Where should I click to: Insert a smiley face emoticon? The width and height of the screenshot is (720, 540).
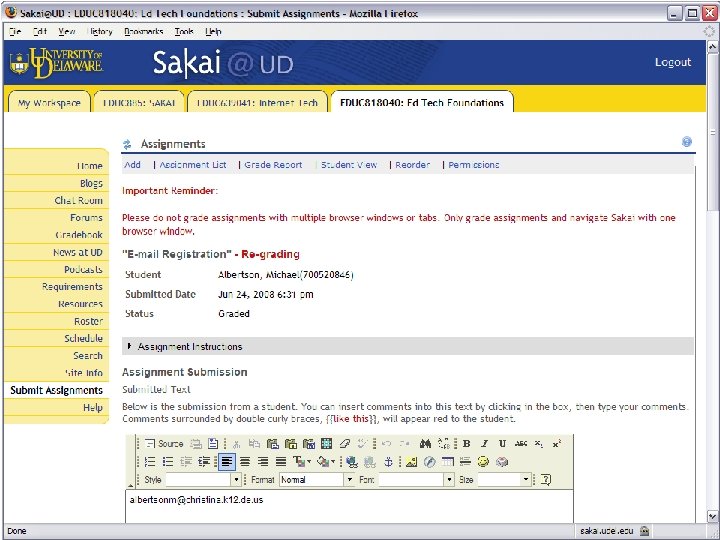pos(483,461)
